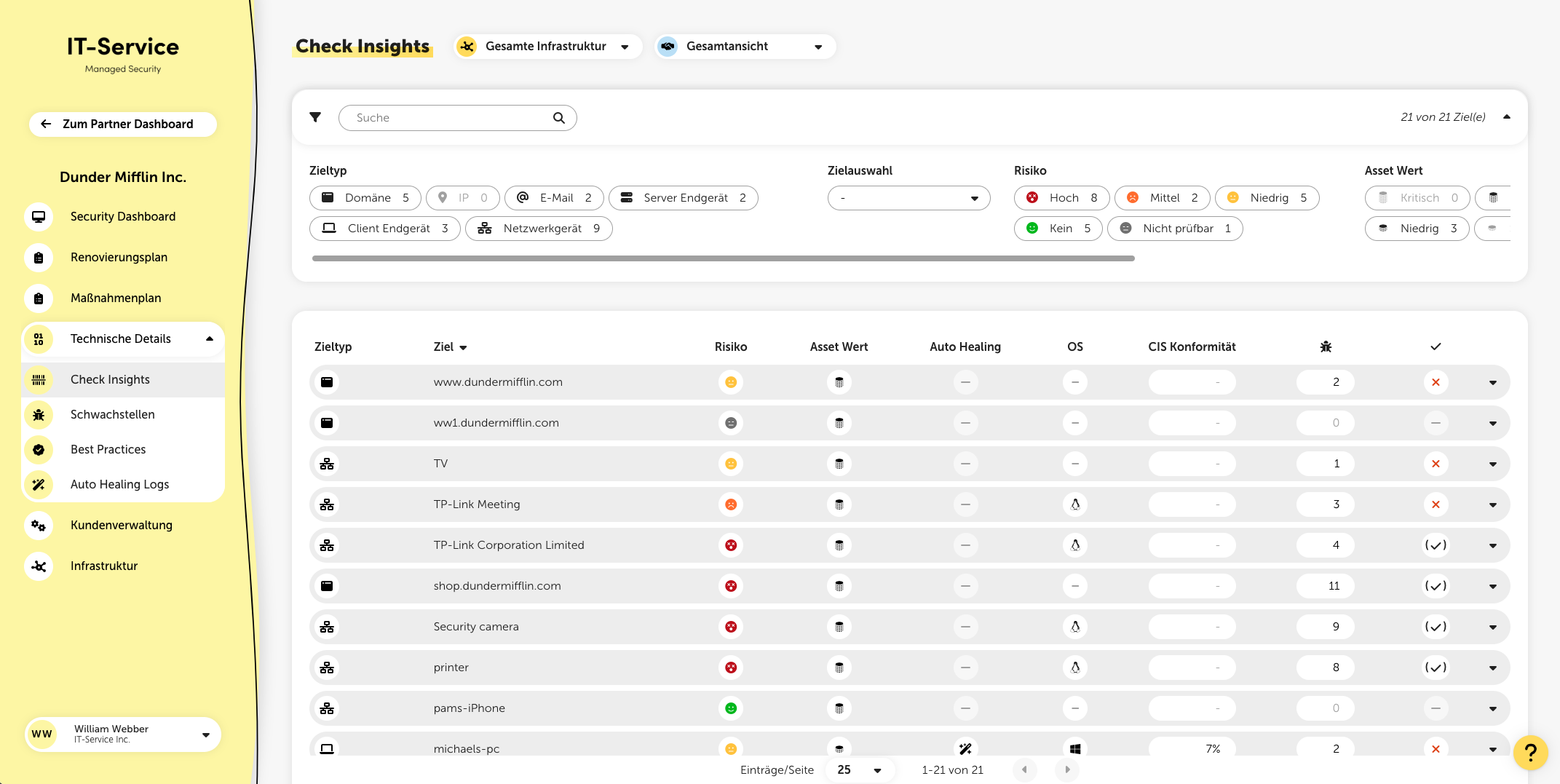
Task: Click the filter funnel icon
Action: (315, 117)
